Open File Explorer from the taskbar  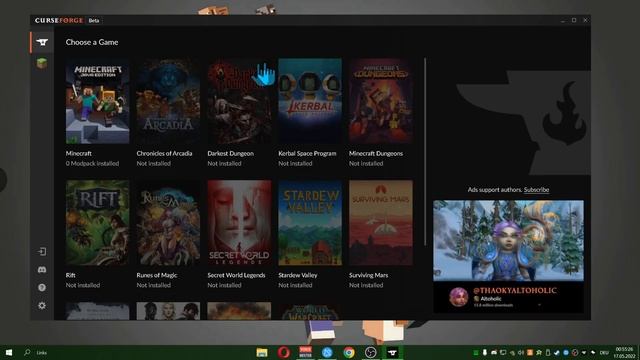click(x=262, y=352)
